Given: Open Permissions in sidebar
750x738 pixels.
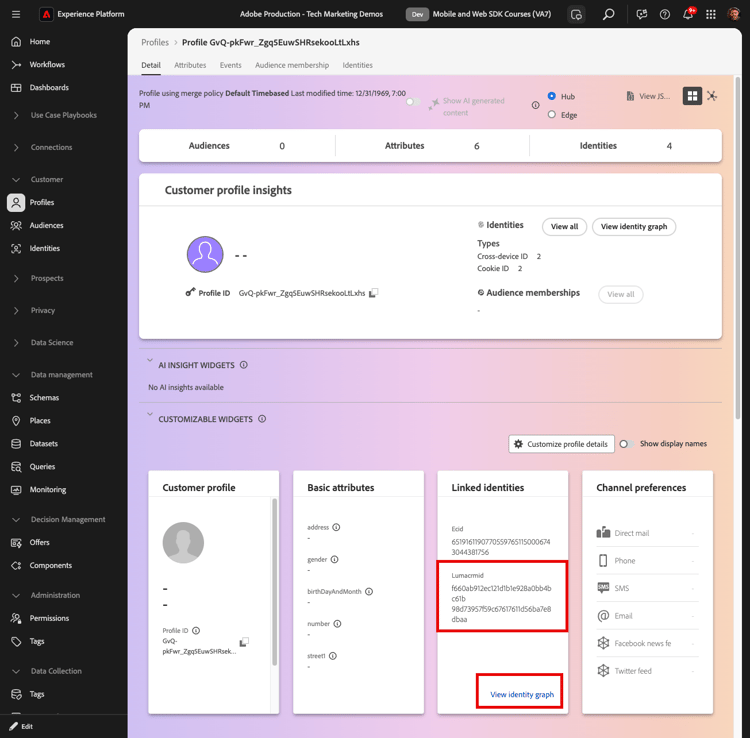Looking at the screenshot, I should tap(49, 618).
